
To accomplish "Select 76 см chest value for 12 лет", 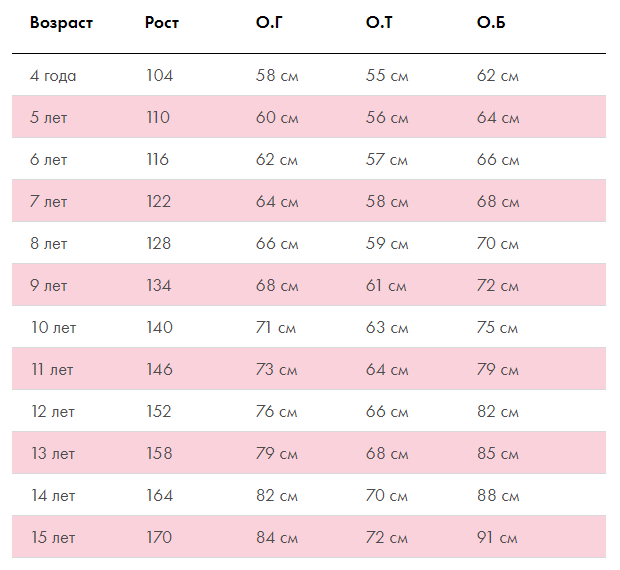I will tap(276, 412).
